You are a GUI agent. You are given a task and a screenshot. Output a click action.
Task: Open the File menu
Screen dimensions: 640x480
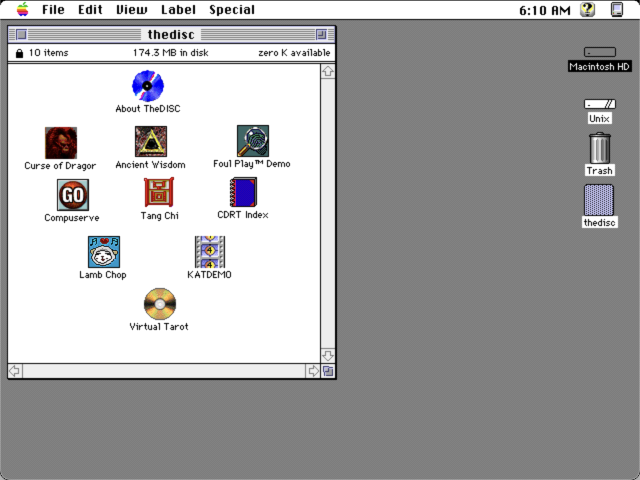point(53,9)
